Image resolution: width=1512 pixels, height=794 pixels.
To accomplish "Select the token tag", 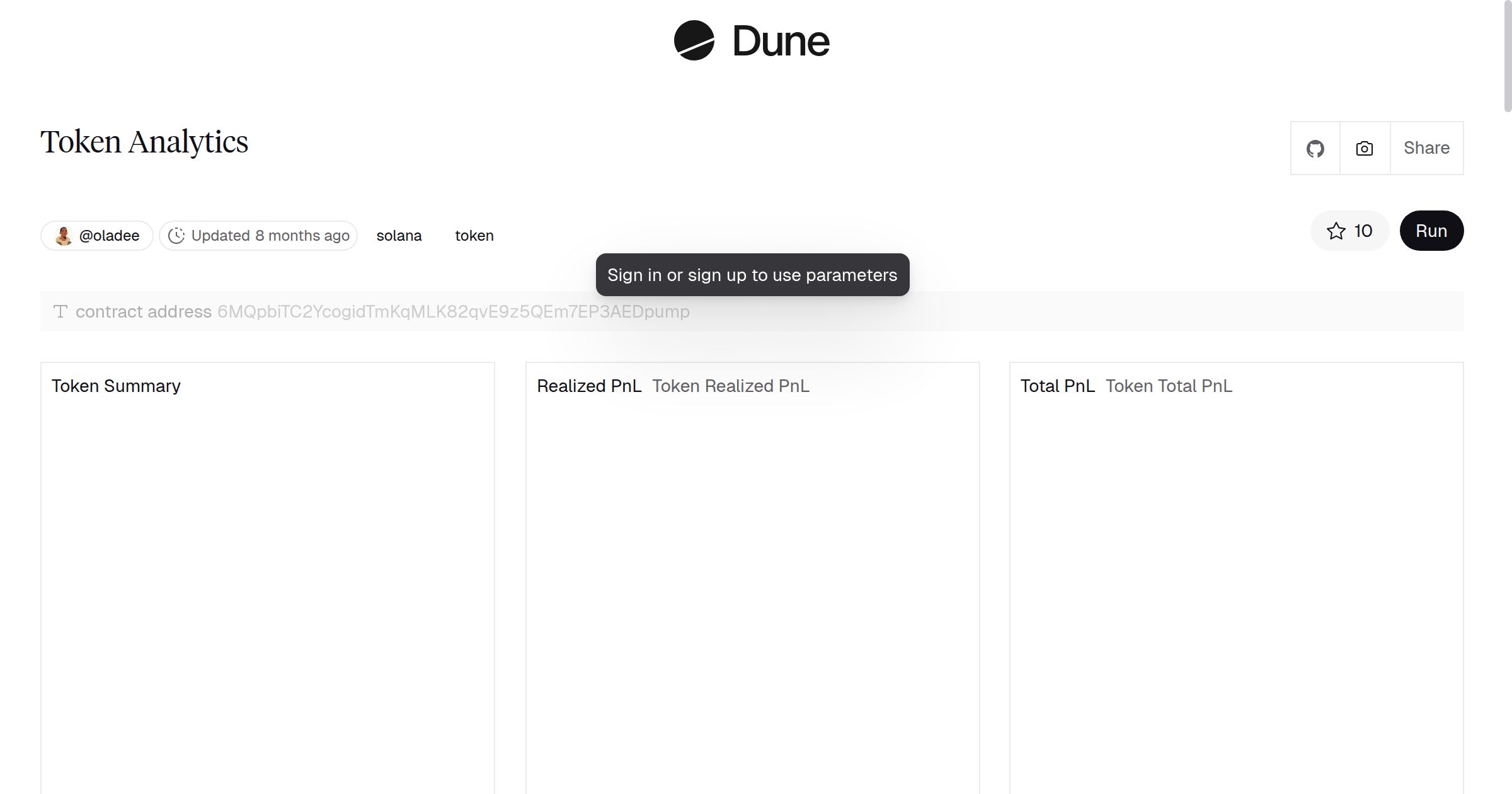I will [474, 236].
